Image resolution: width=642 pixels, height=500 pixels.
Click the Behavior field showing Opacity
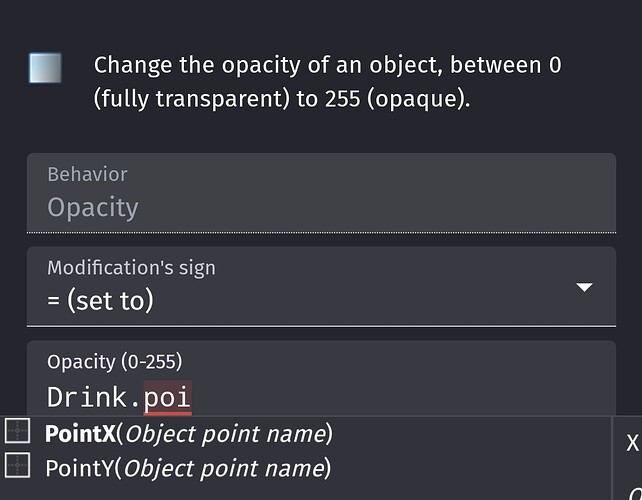point(320,207)
